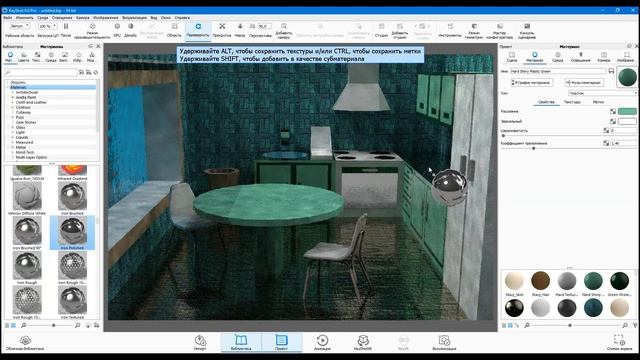Choose the Pan camera tool
The image size is (640, 360).
tap(222, 30)
